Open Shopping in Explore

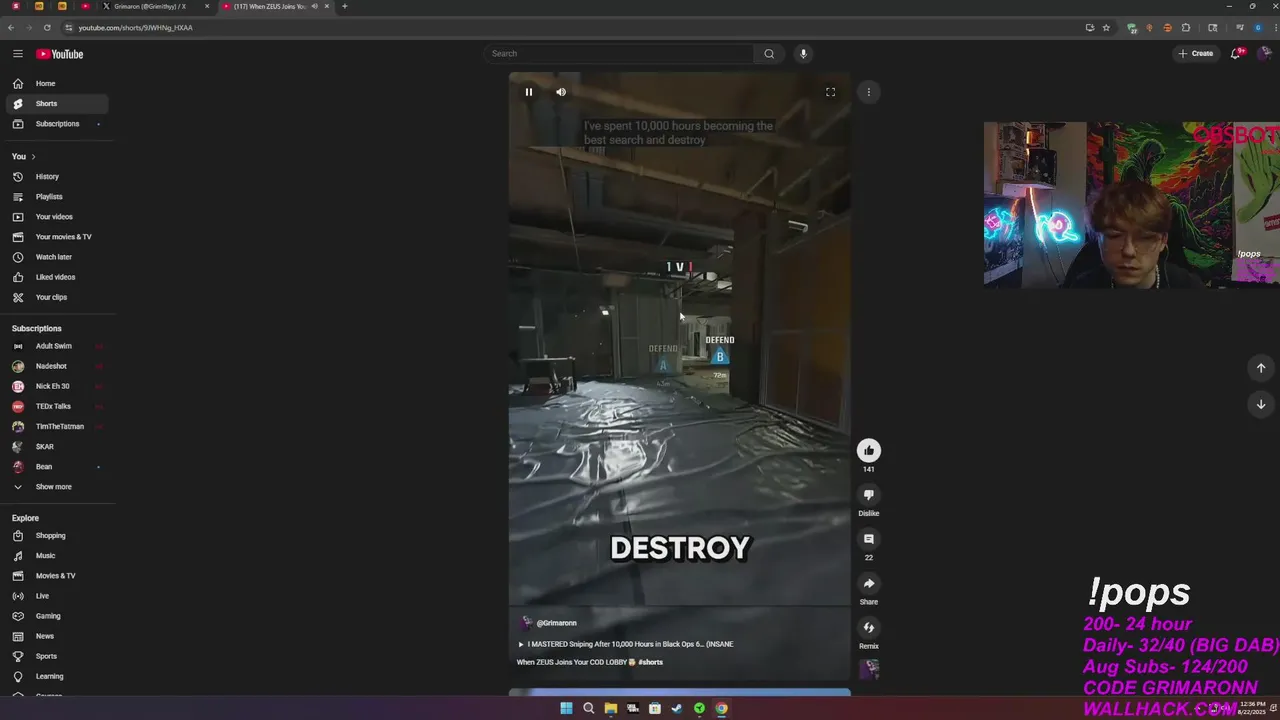[57, 536]
